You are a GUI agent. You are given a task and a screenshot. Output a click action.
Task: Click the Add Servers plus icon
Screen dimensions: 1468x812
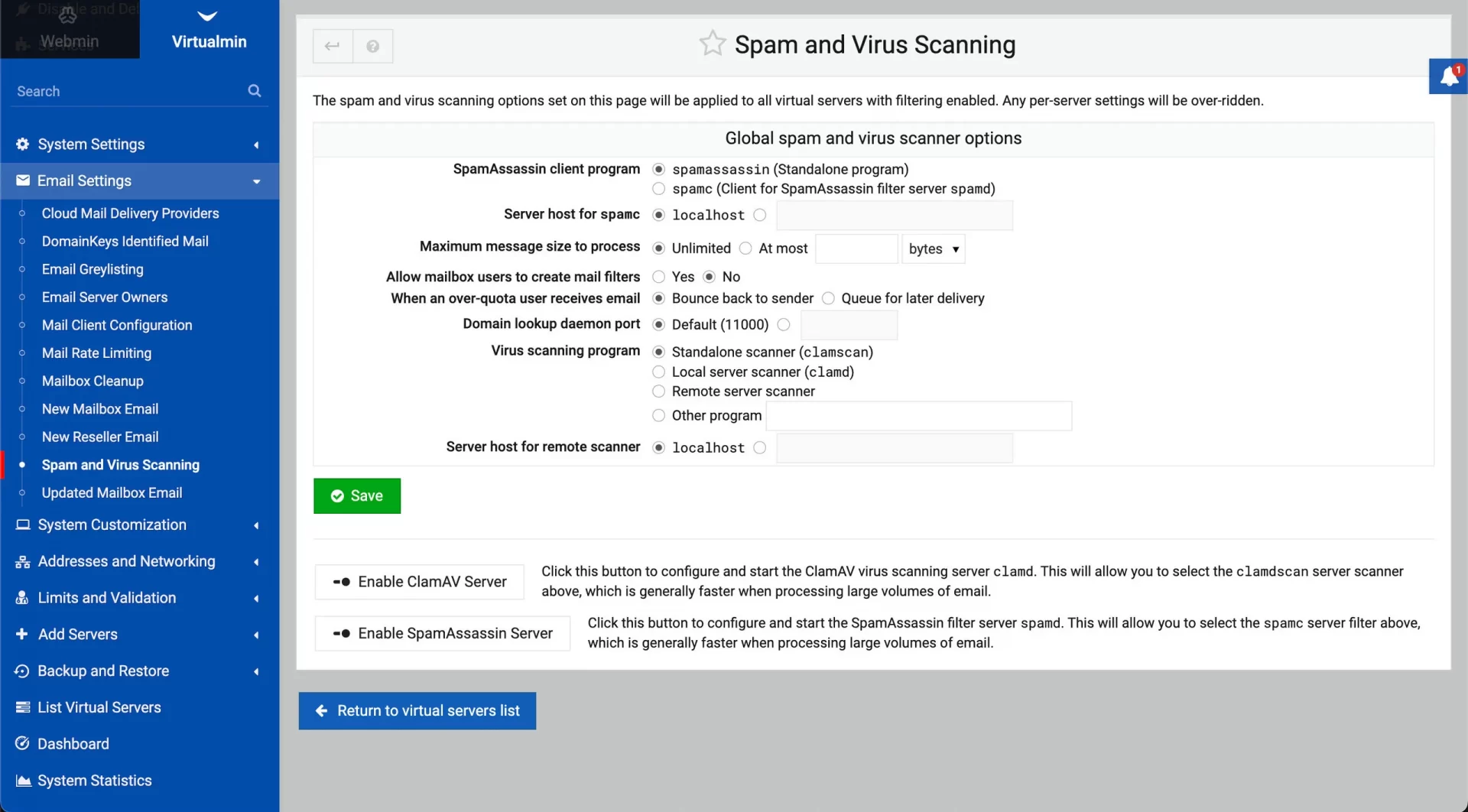pos(21,634)
